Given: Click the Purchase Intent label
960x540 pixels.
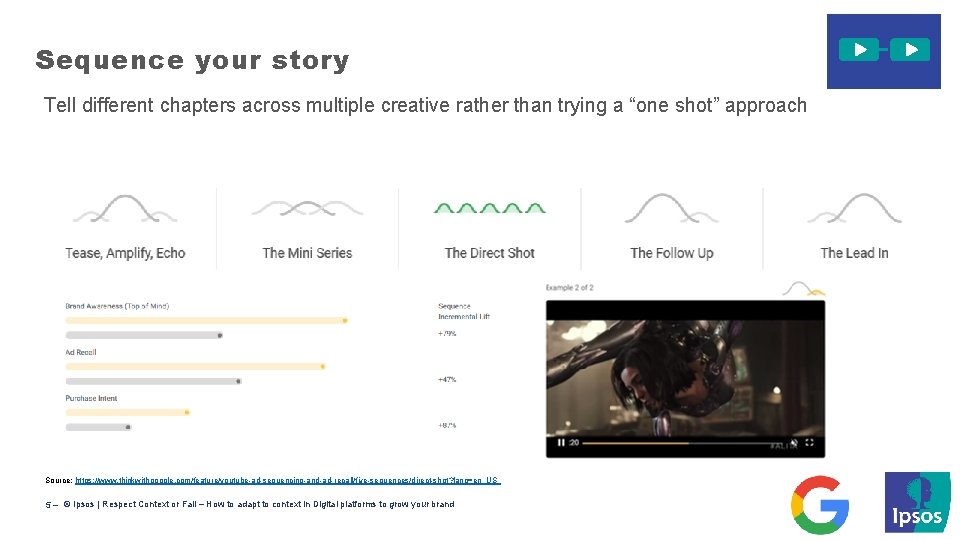Looking at the screenshot, I should pyautogui.click(x=91, y=398).
